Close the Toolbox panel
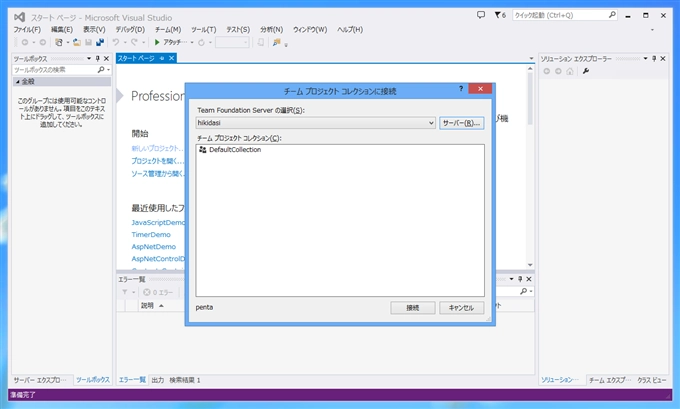 pyautogui.click(x=106, y=59)
